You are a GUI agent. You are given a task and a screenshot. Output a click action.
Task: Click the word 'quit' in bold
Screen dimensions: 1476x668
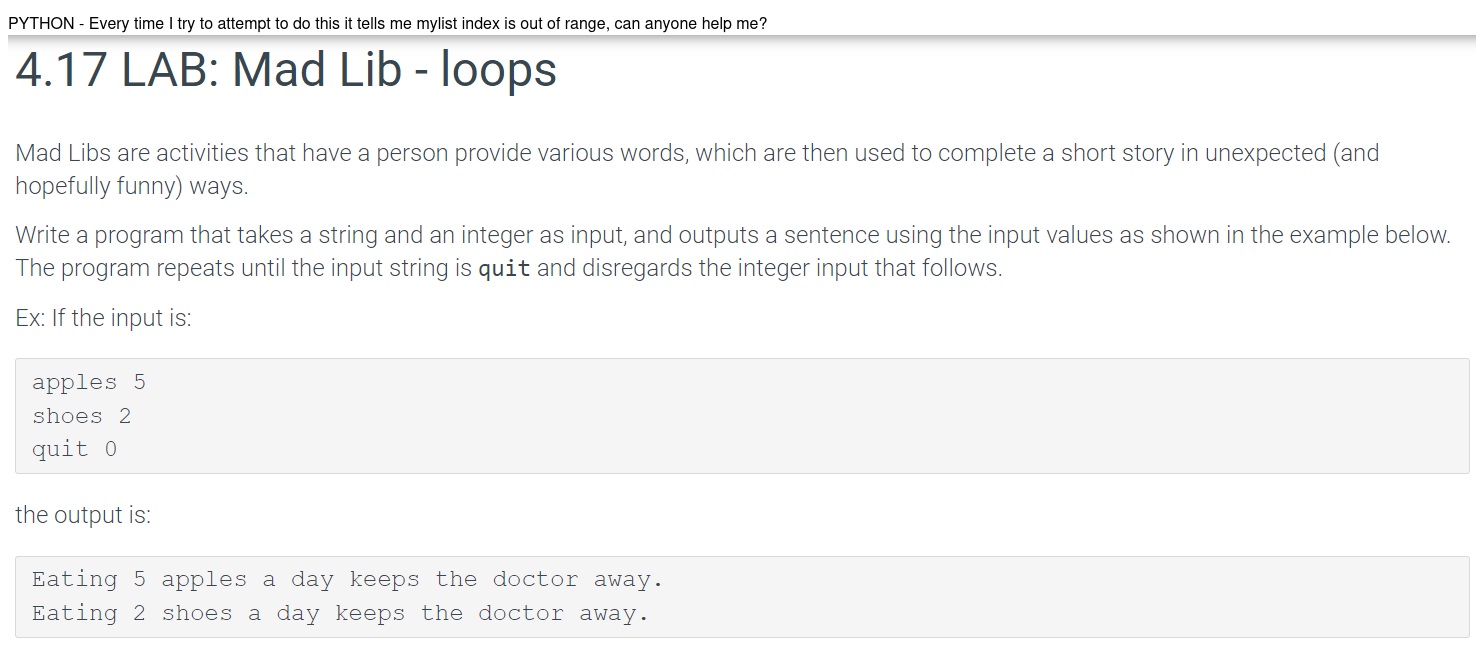pos(504,269)
